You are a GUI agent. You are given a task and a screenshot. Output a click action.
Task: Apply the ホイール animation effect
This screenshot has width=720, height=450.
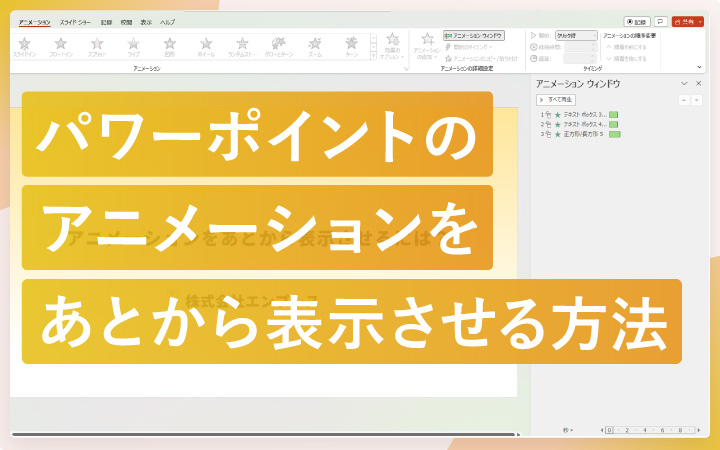pyautogui.click(x=206, y=47)
